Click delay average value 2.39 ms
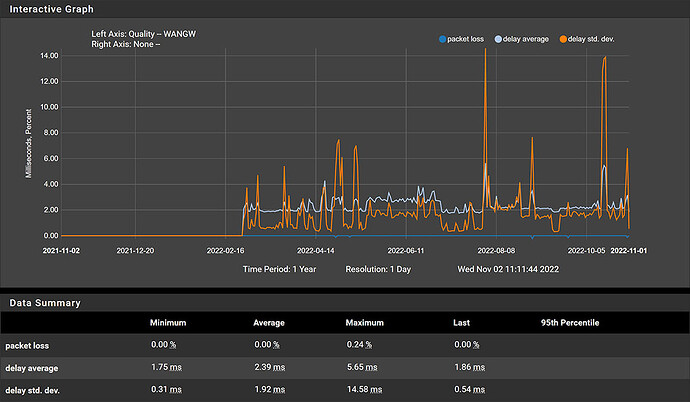The height and width of the screenshot is (402, 690). pos(270,367)
